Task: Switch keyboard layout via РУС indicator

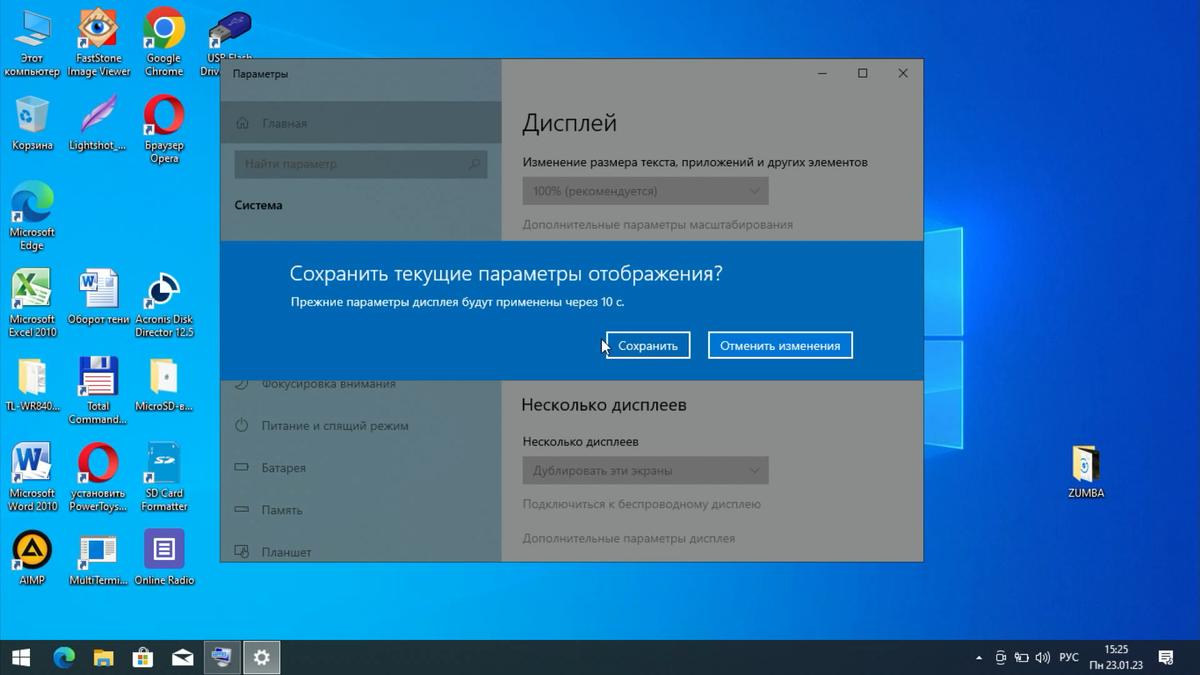Action: (x=1068, y=658)
